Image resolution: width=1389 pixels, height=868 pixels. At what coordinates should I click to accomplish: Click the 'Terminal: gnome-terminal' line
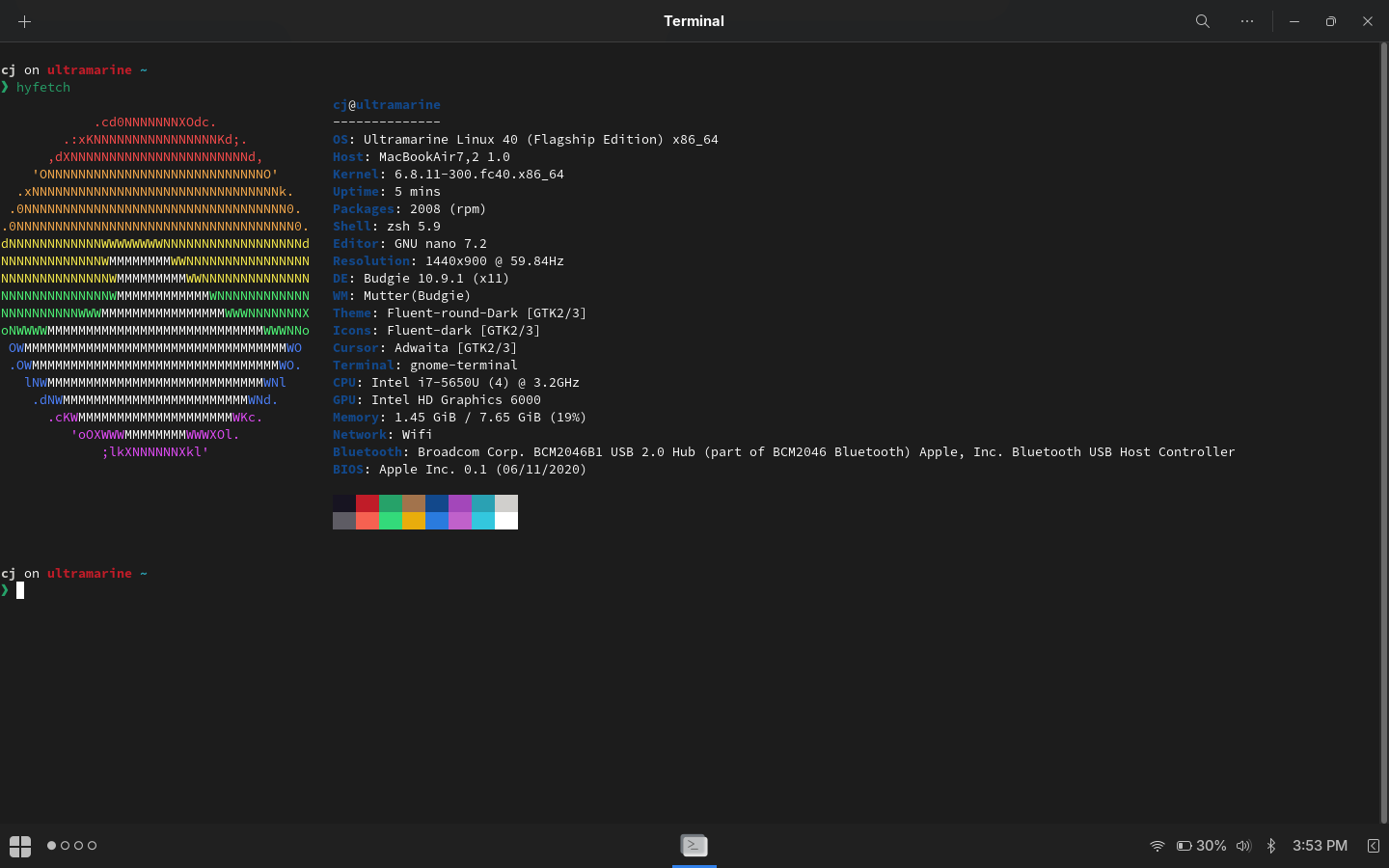tap(425, 365)
